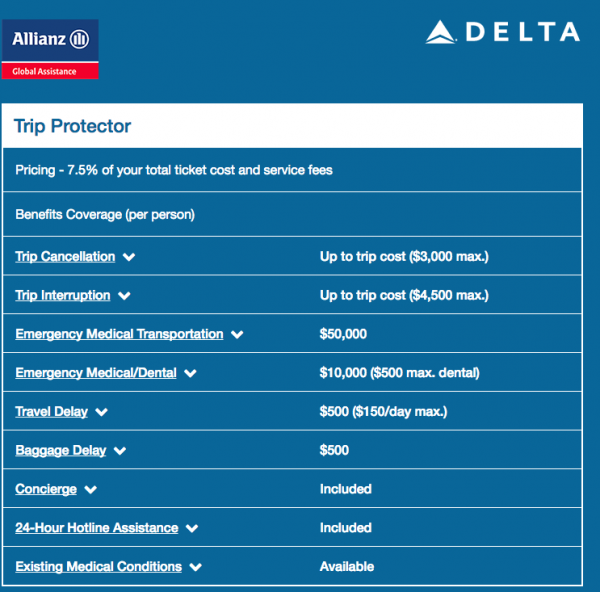Open the Trip Interruption link
600x592 pixels.
coord(63,295)
